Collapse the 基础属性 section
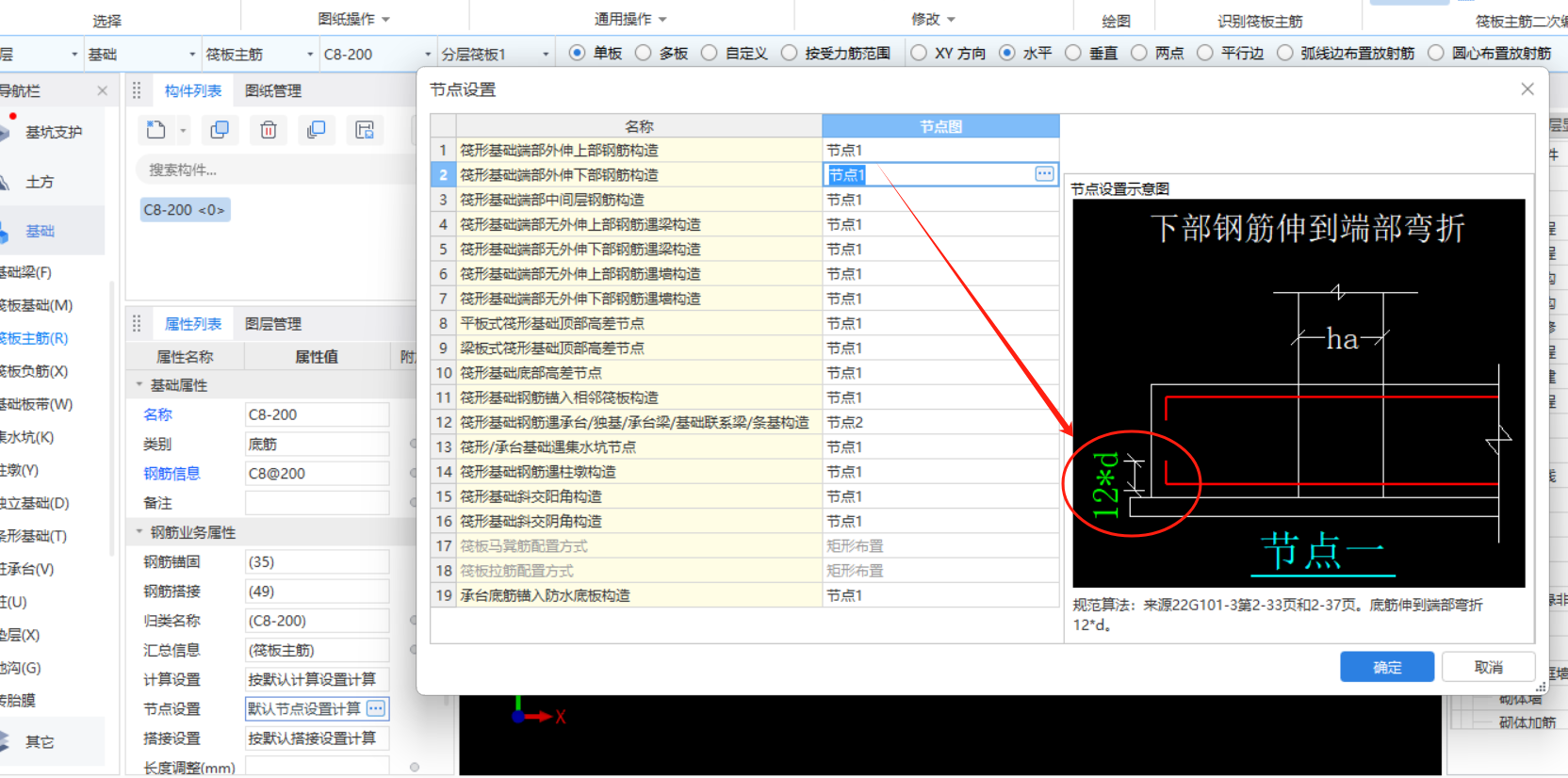 [x=139, y=384]
